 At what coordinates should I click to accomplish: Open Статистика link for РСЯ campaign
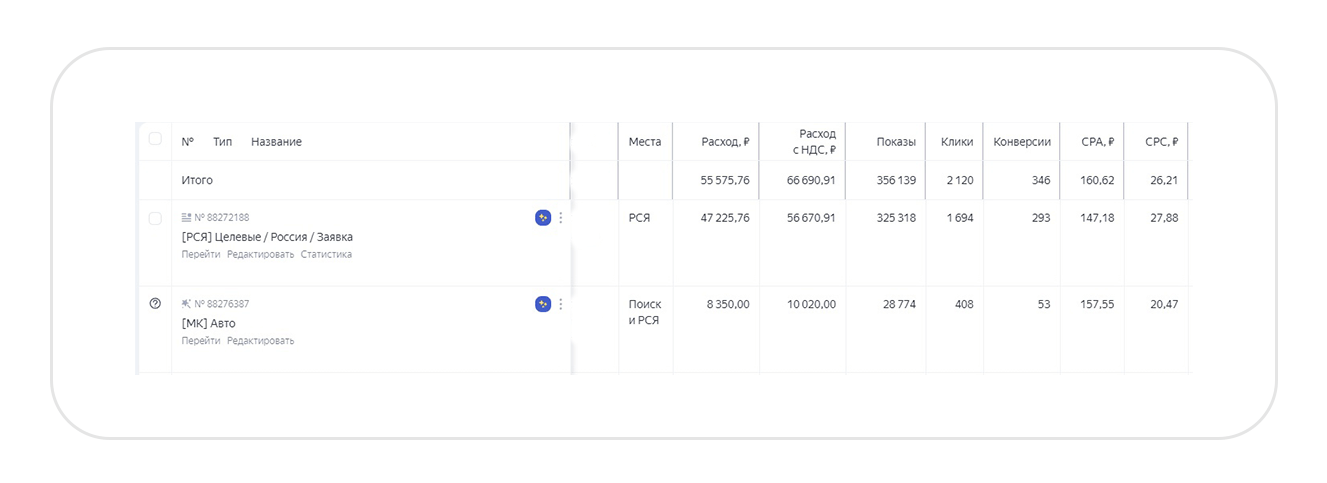click(326, 255)
